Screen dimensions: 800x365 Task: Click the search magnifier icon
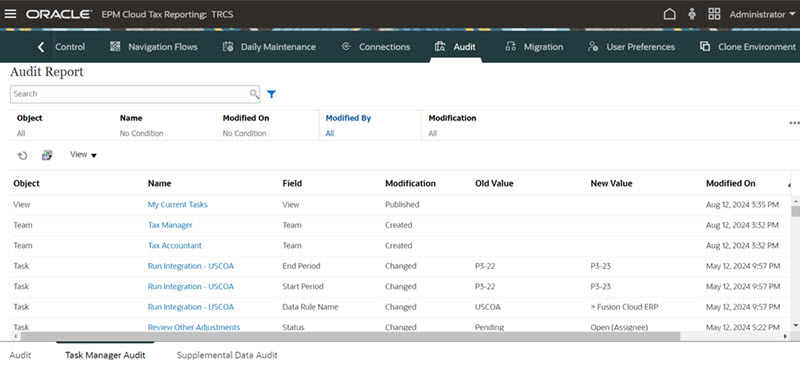[254, 94]
